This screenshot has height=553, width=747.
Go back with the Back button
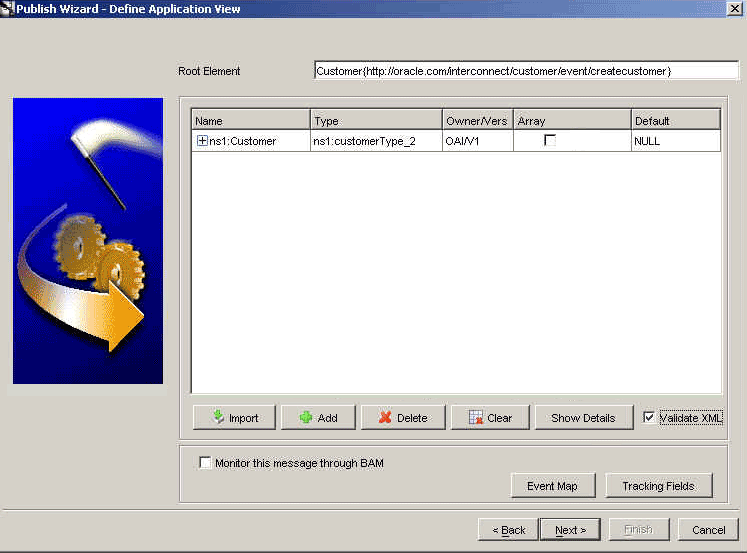pyautogui.click(x=508, y=530)
